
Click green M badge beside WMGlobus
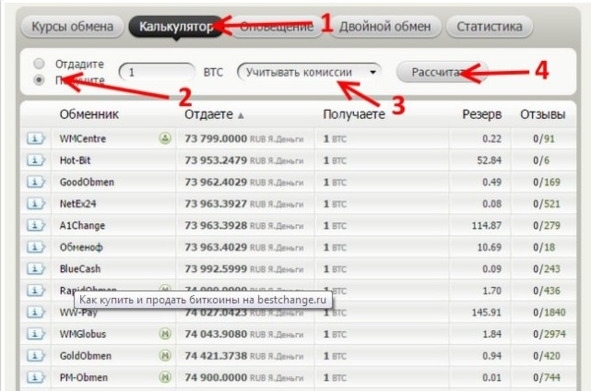(x=165, y=334)
